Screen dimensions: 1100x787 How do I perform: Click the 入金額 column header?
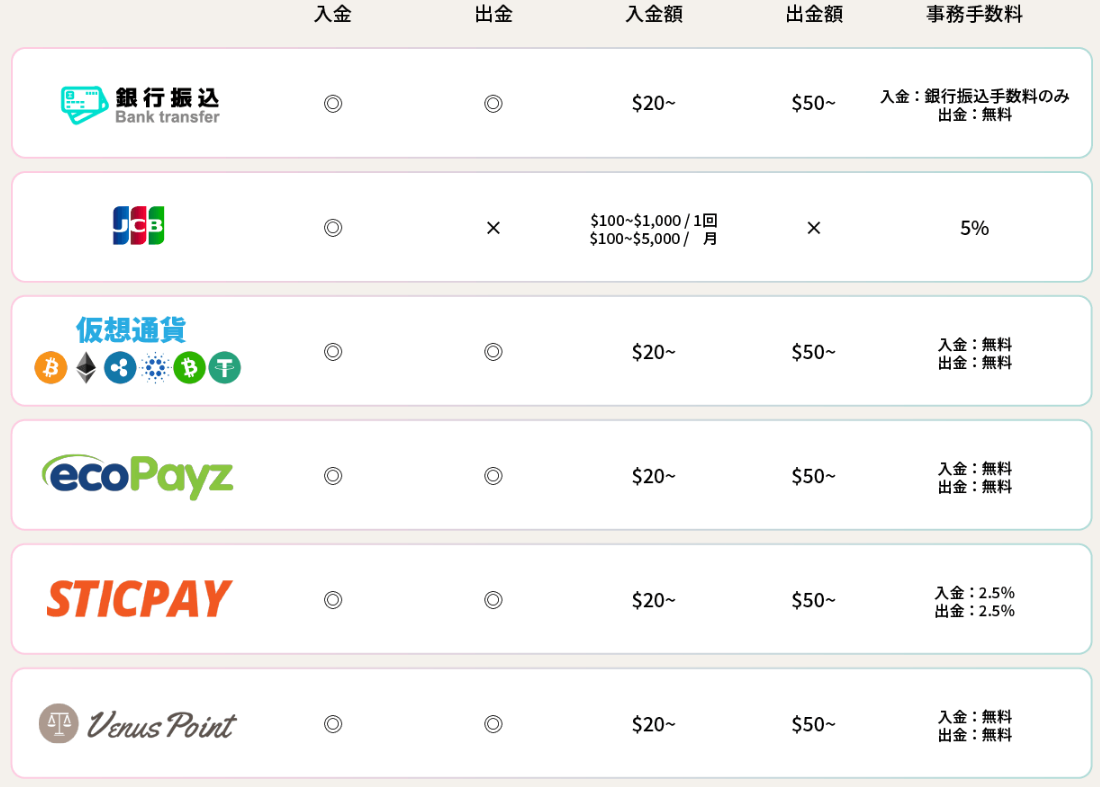[x=654, y=14]
